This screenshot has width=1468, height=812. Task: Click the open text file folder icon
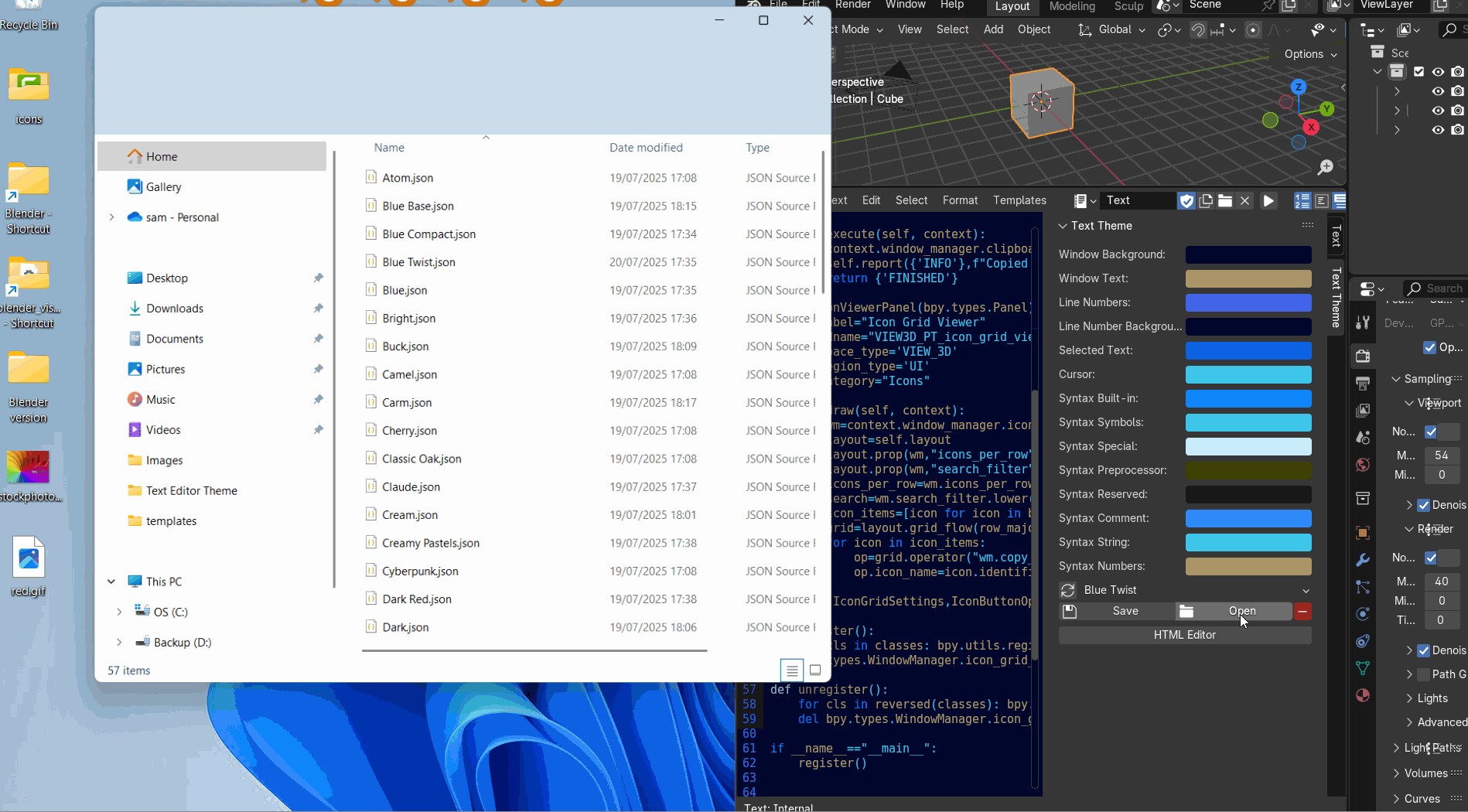point(1225,200)
